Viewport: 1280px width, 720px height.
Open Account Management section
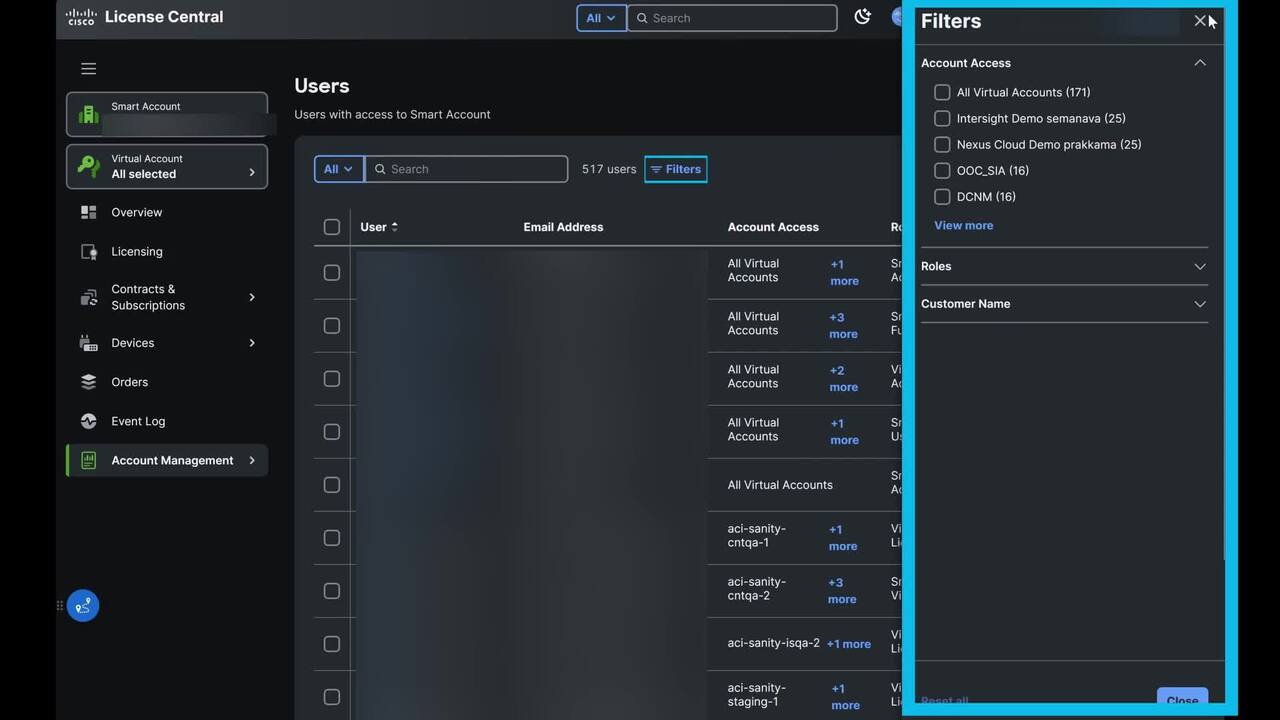click(x=167, y=460)
